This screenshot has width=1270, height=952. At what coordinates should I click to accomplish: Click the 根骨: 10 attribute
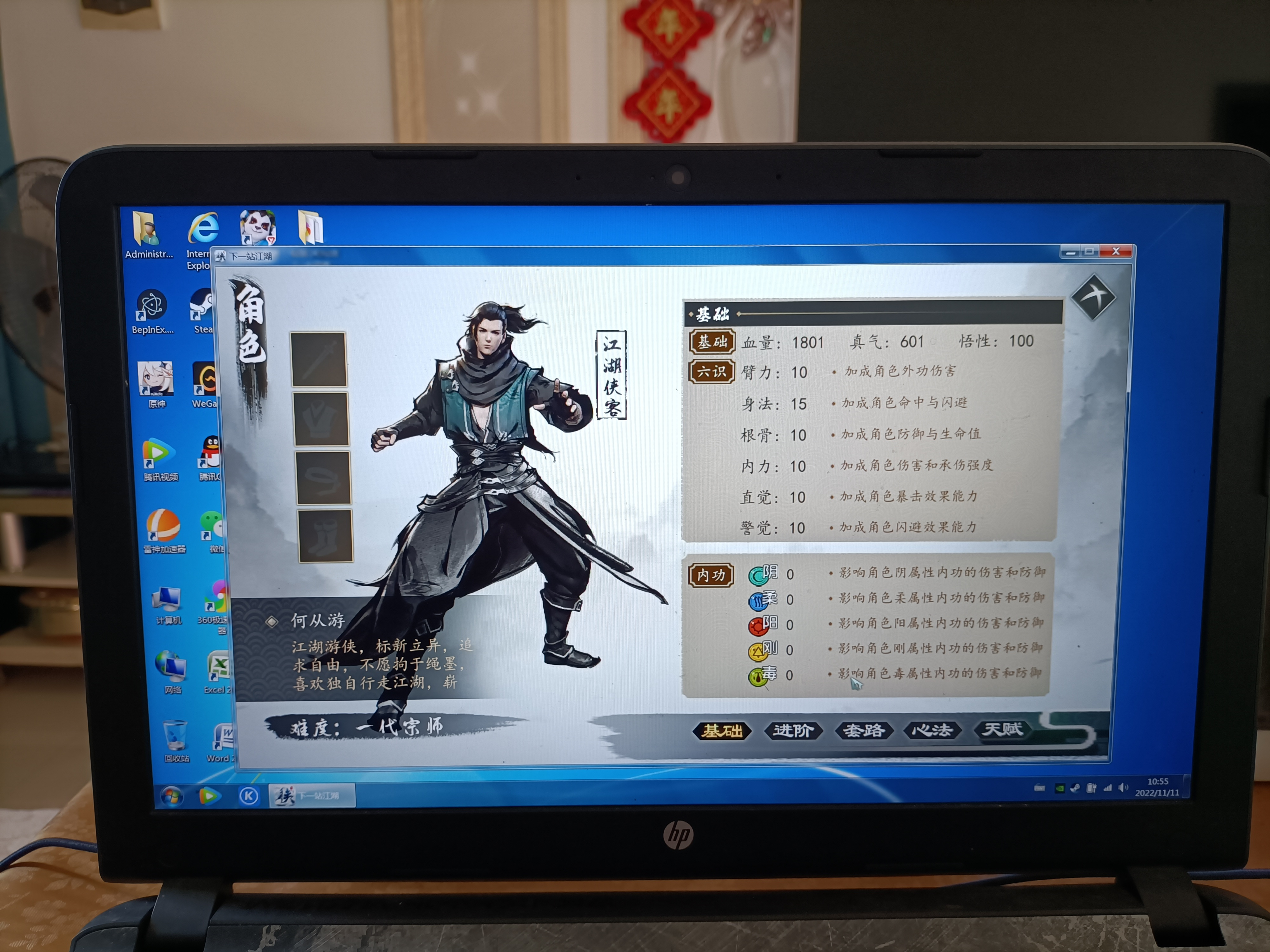point(773,436)
